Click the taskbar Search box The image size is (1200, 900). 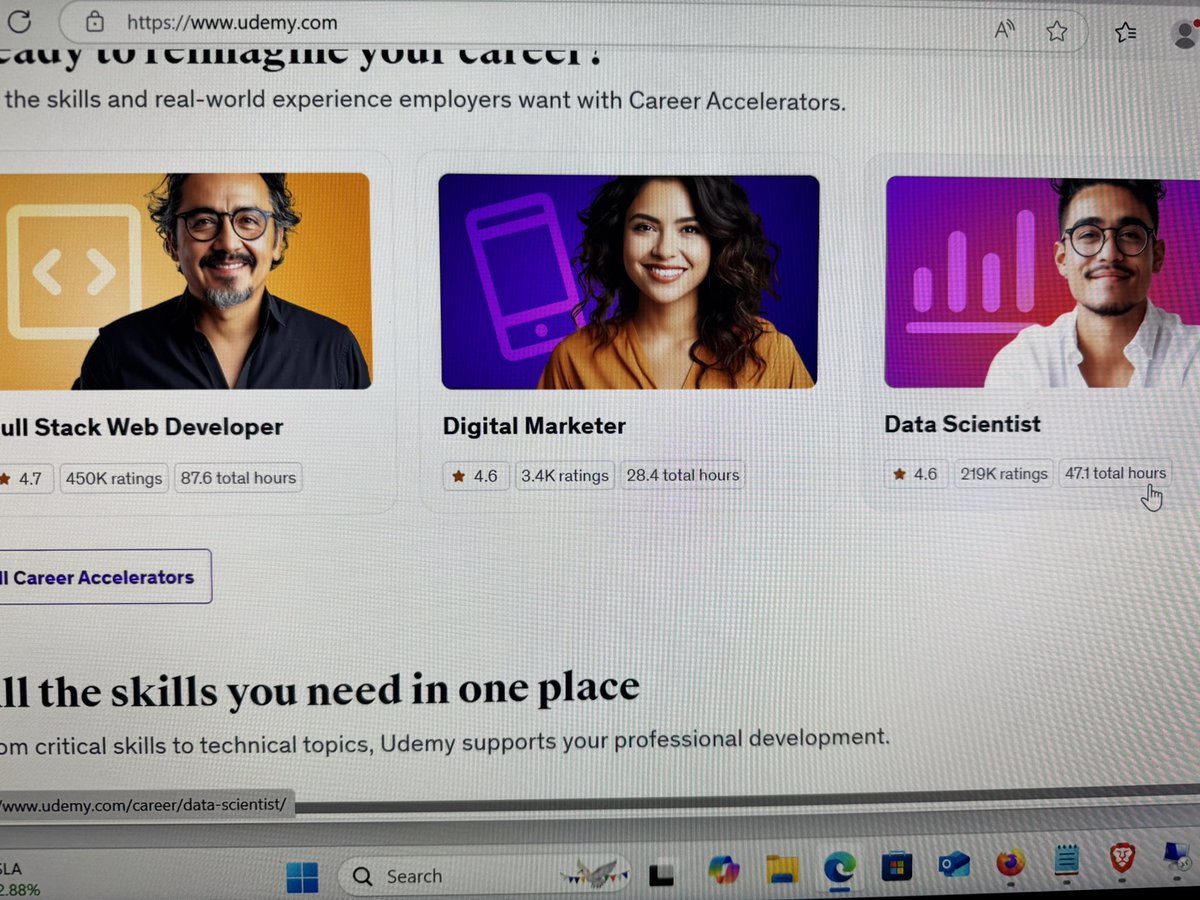pyautogui.click(x=484, y=877)
